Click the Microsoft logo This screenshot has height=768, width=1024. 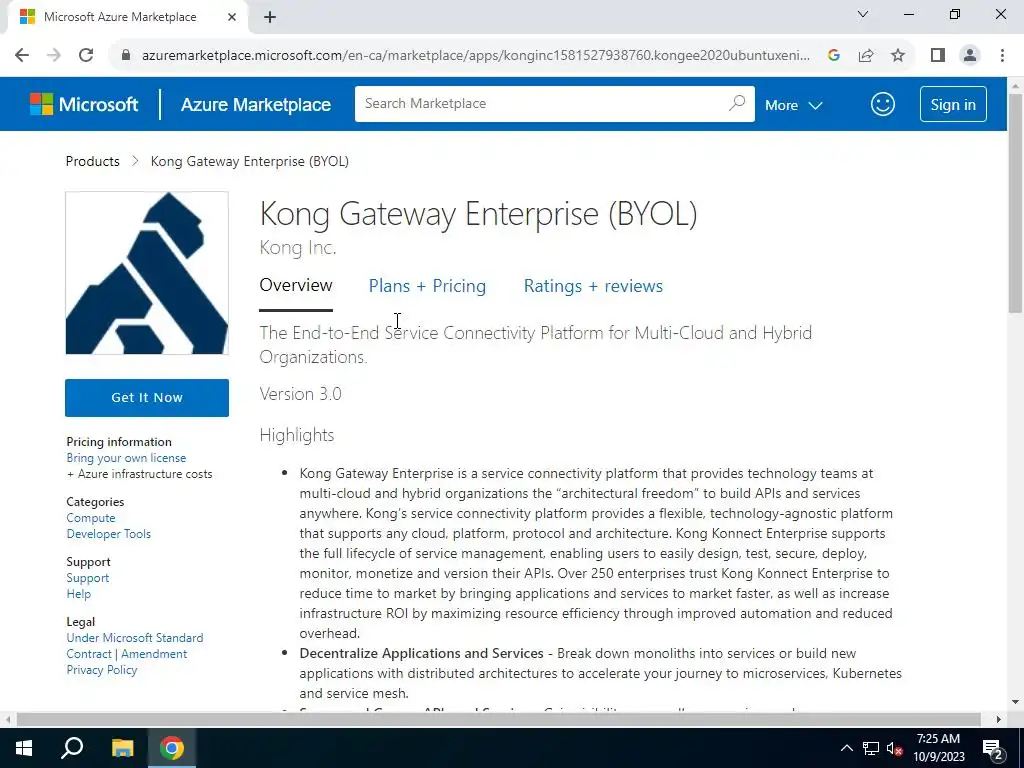(84, 104)
